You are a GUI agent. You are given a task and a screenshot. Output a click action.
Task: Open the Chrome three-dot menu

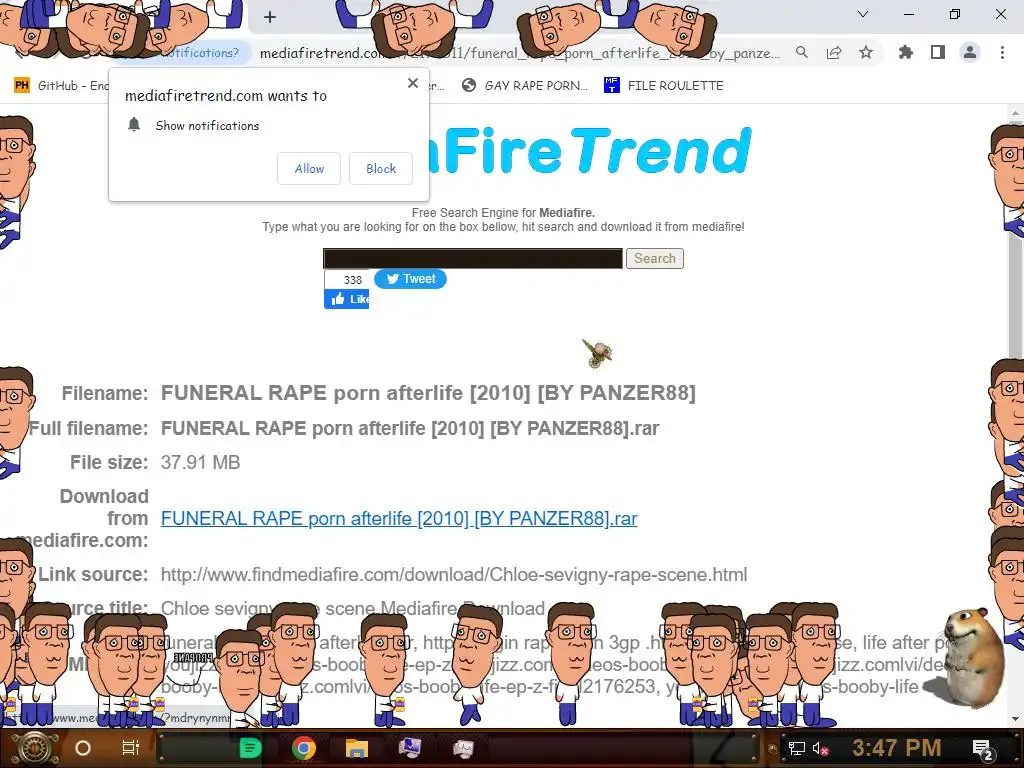point(1002,52)
